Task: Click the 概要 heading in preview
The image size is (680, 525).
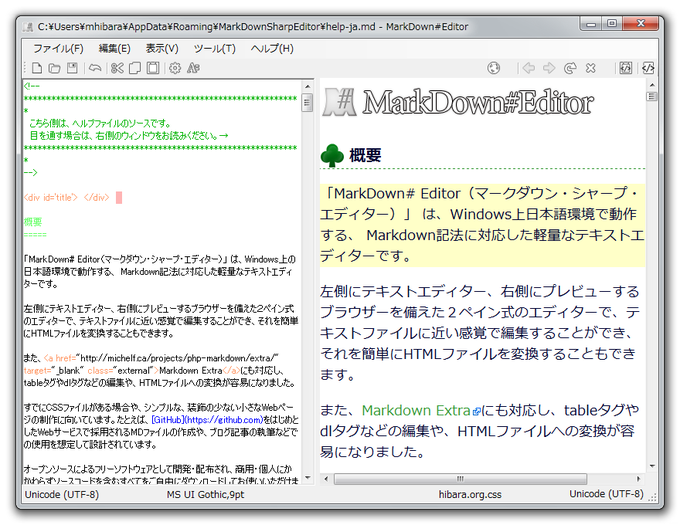Action: click(366, 155)
